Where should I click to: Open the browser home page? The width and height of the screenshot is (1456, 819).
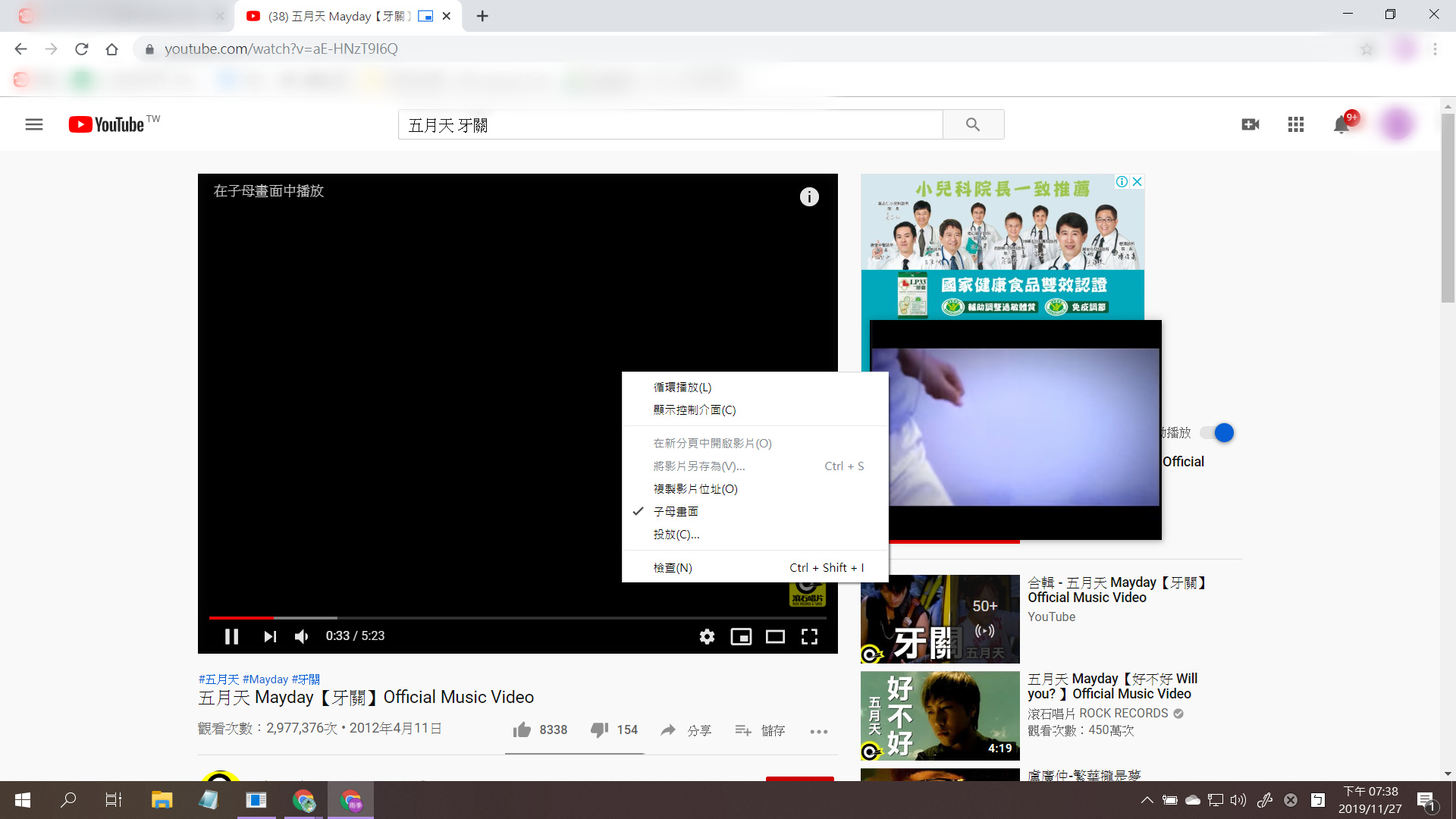coord(111,49)
